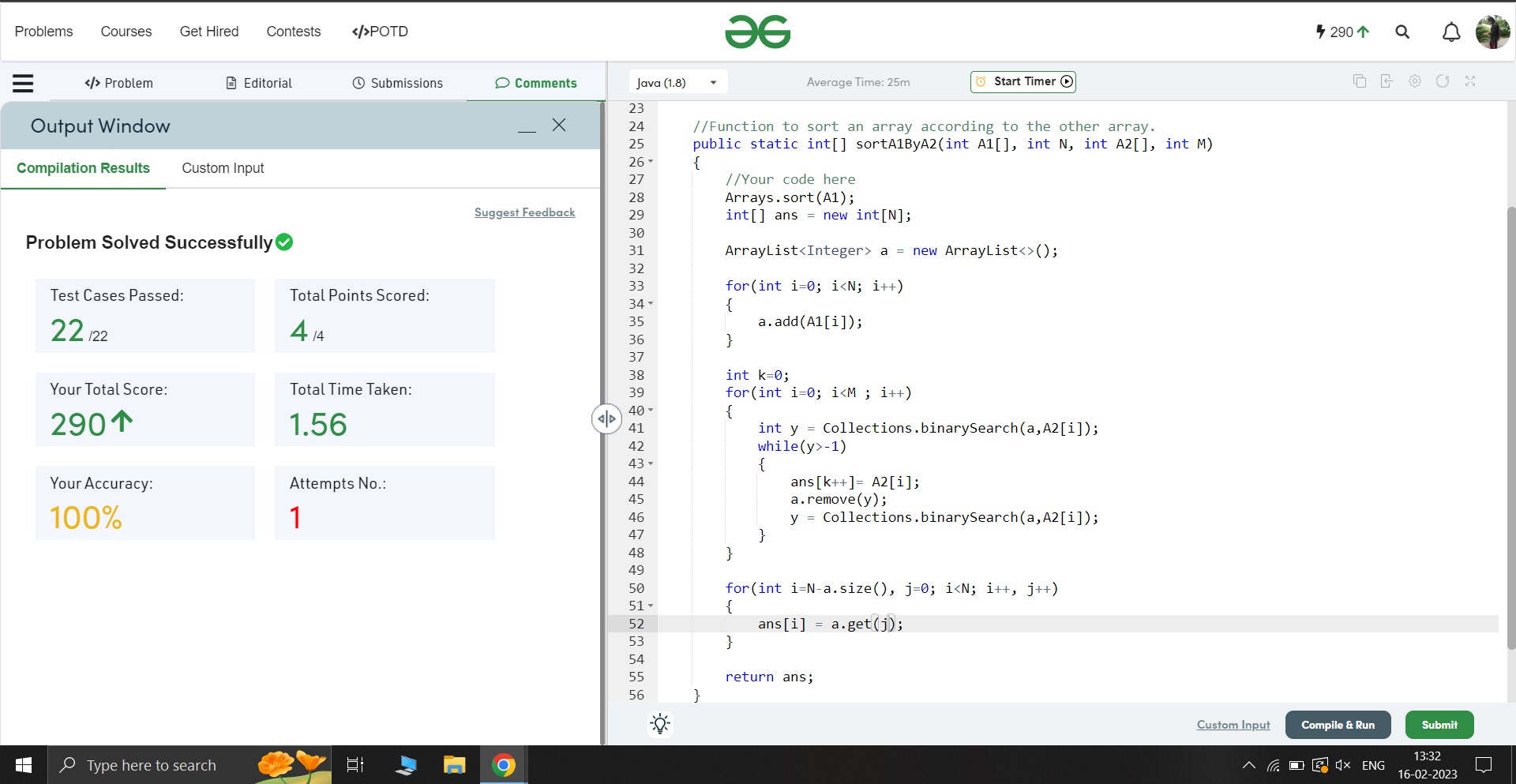Open the Contests nav menu
The image size is (1516, 784).
(x=294, y=32)
